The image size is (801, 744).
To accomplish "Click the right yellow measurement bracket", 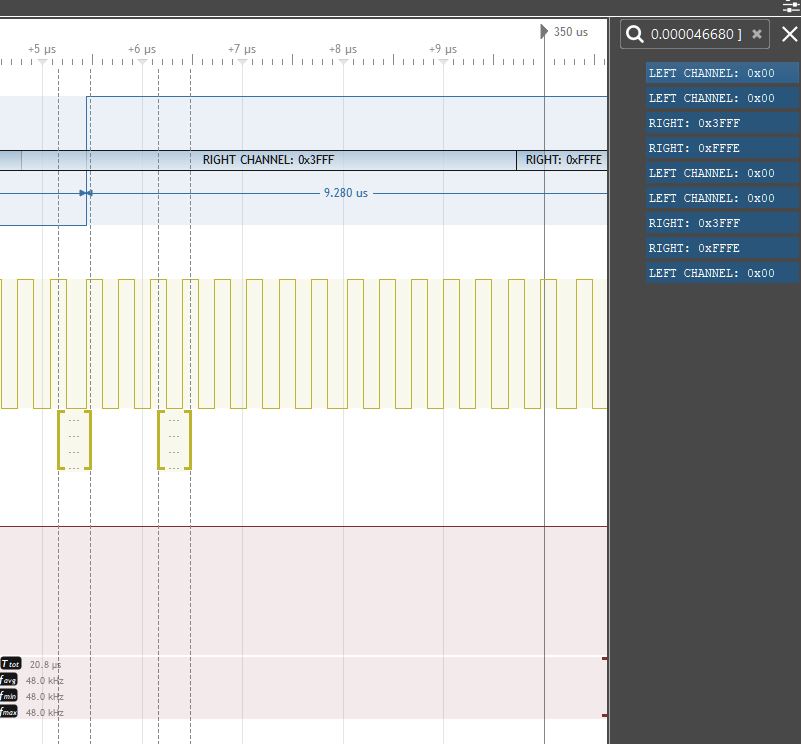I will click(x=174, y=440).
